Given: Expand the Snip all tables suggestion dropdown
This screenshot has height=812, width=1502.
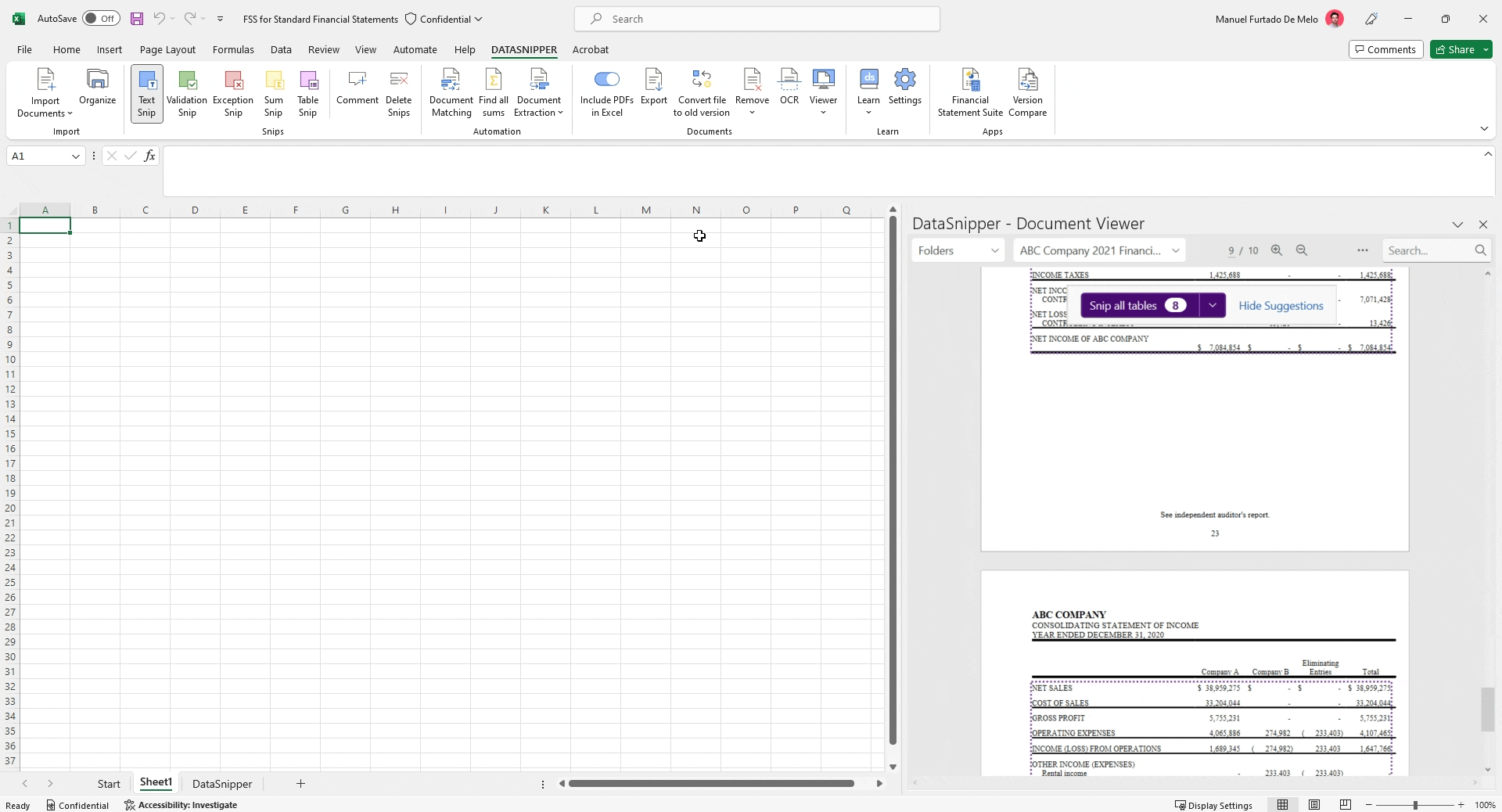Looking at the screenshot, I should coord(1213,305).
